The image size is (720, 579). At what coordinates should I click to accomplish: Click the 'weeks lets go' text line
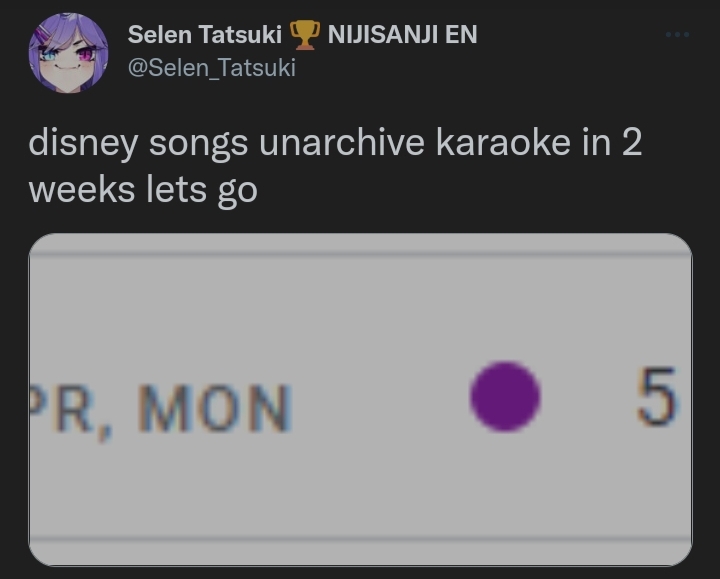coord(143,191)
